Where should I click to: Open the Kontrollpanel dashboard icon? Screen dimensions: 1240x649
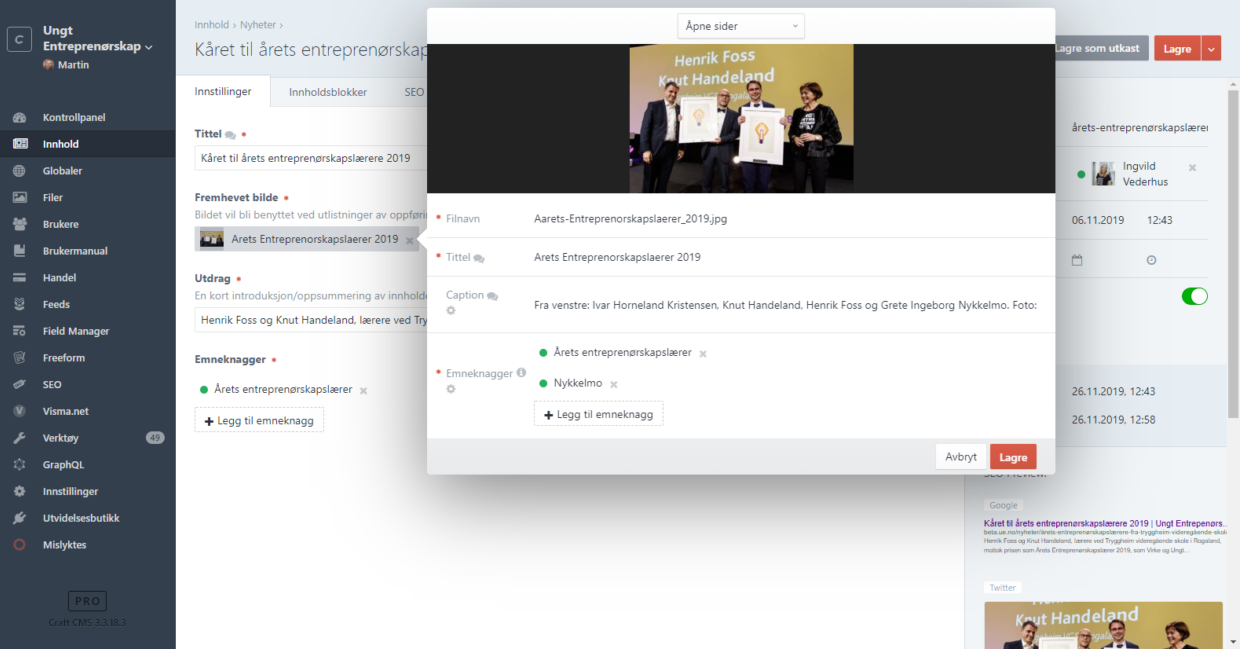[19, 118]
